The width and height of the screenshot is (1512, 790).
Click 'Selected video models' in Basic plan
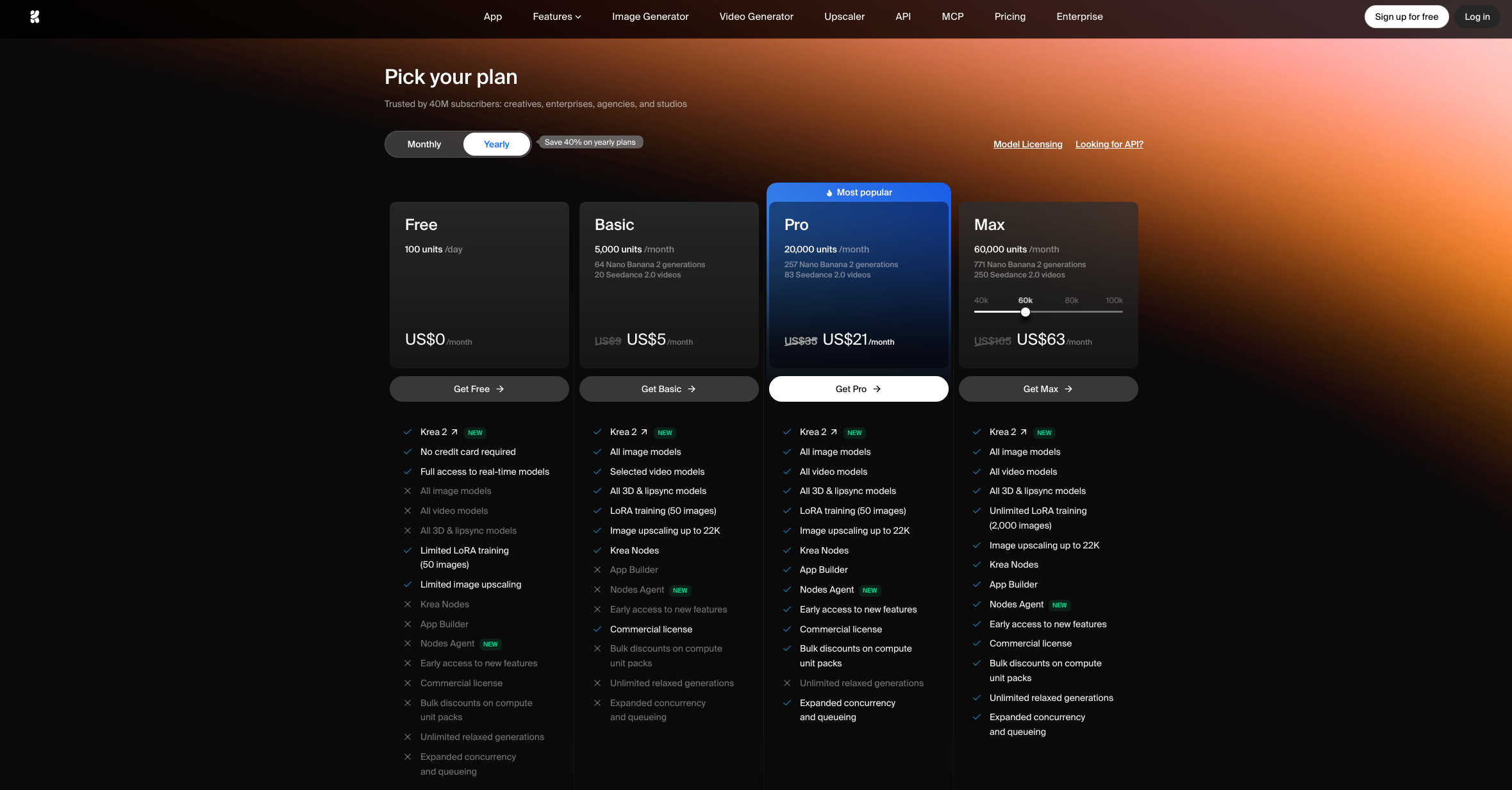tap(657, 472)
